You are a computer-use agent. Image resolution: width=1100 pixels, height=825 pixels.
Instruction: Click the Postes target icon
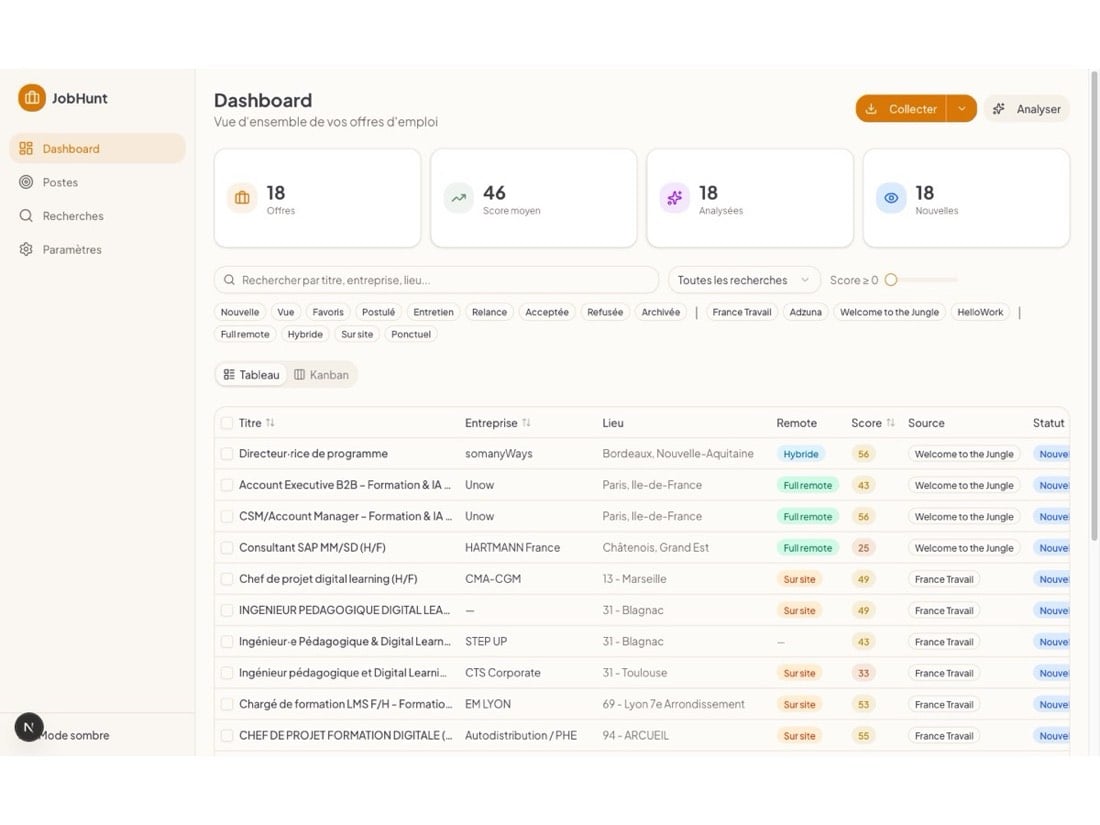click(26, 182)
